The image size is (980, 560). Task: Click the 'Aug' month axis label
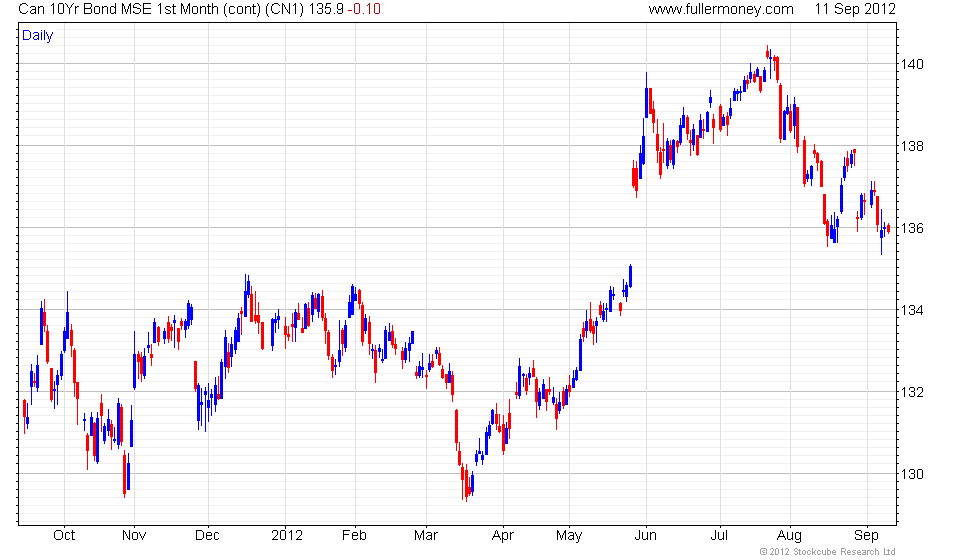[789, 536]
